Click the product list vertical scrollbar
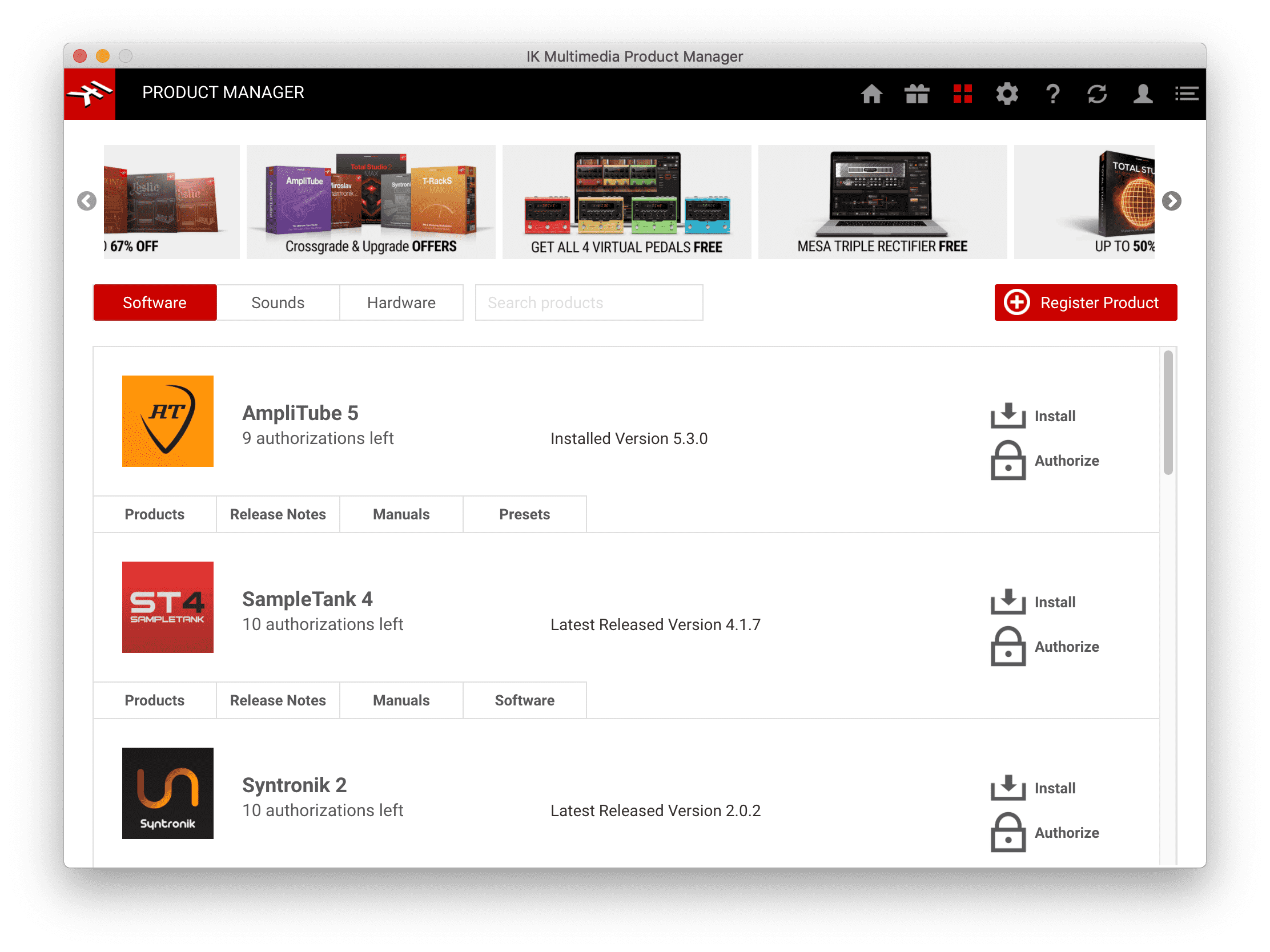Viewport: 1270px width, 952px height. point(1168,413)
